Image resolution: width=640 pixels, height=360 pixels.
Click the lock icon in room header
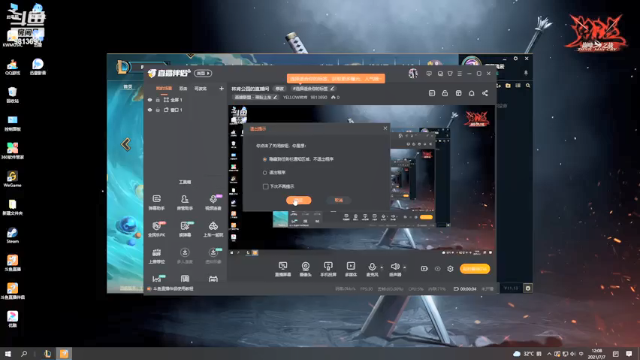445,93
